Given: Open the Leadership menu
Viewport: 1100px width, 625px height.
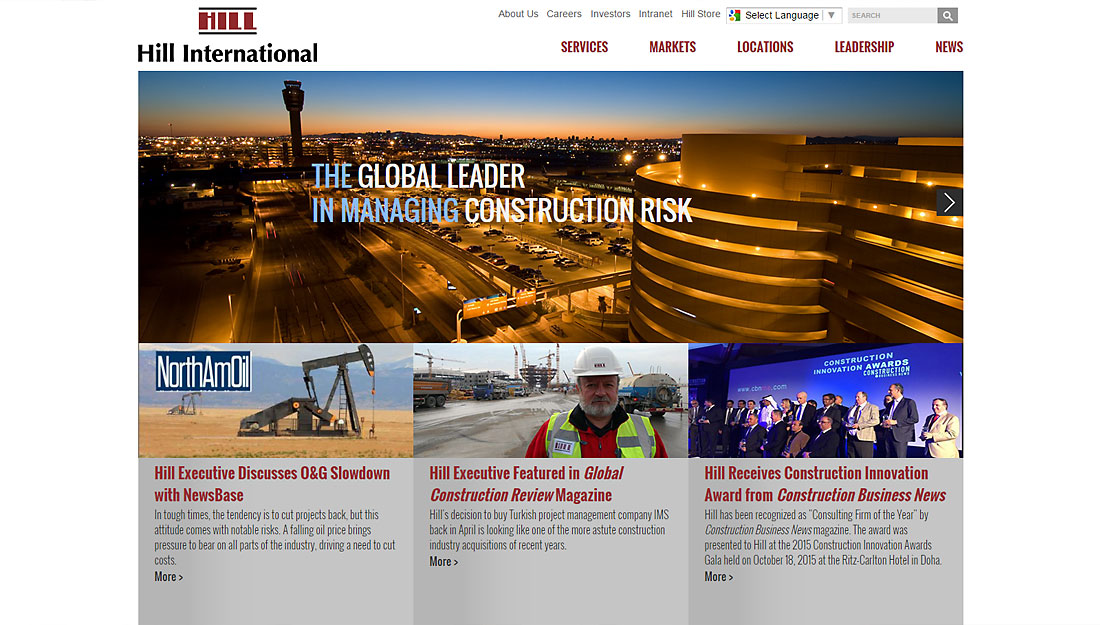Looking at the screenshot, I should (864, 47).
